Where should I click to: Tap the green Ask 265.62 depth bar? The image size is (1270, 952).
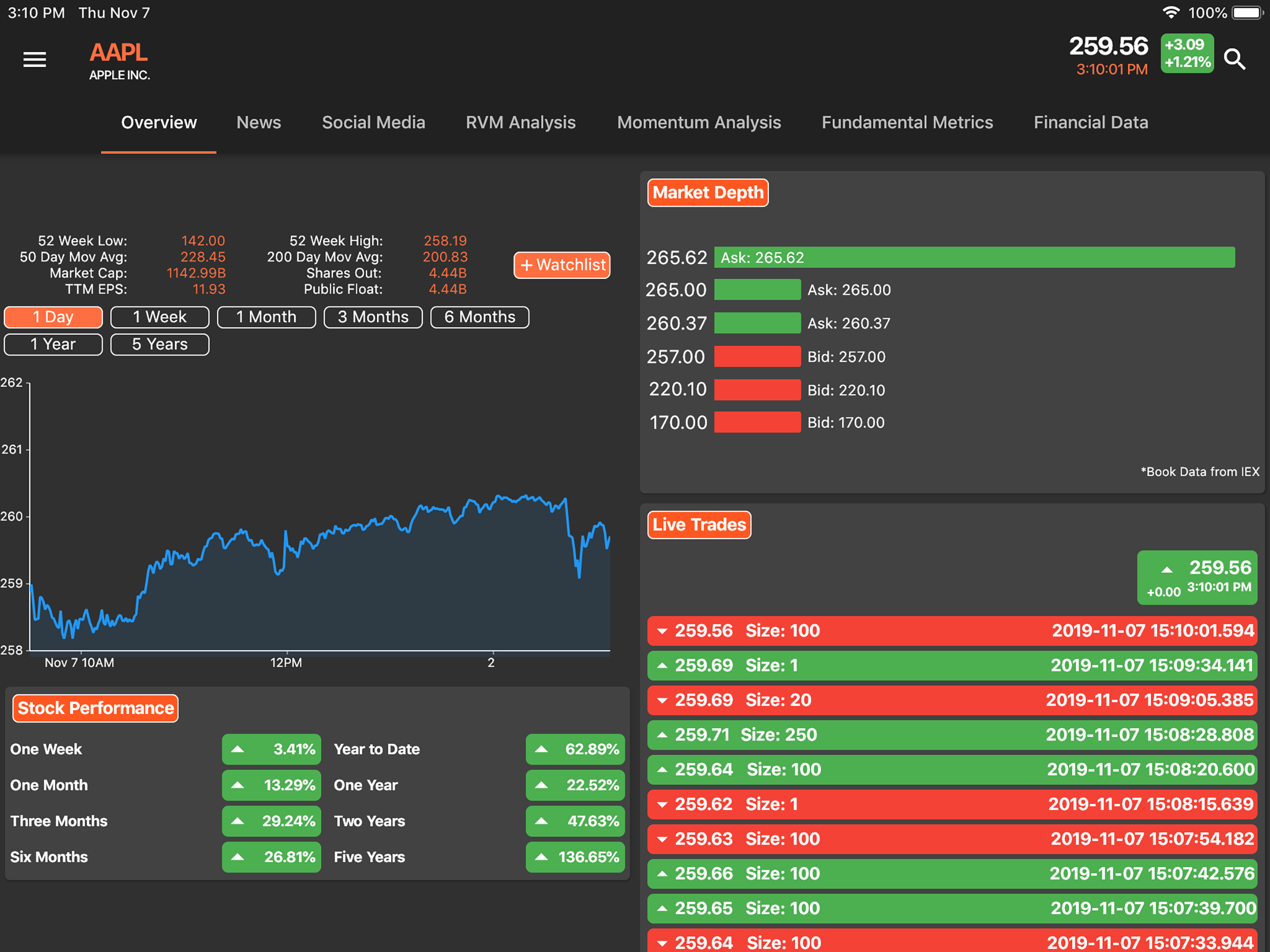974,257
